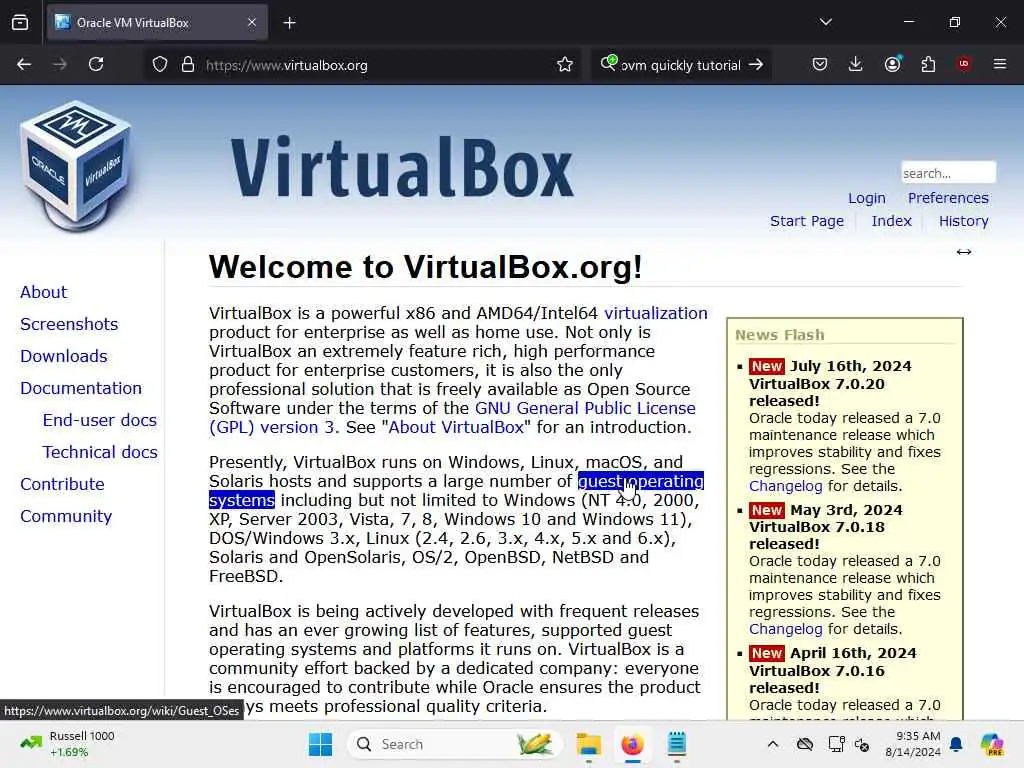
Task: Open the Preferences link
Action: (x=948, y=198)
